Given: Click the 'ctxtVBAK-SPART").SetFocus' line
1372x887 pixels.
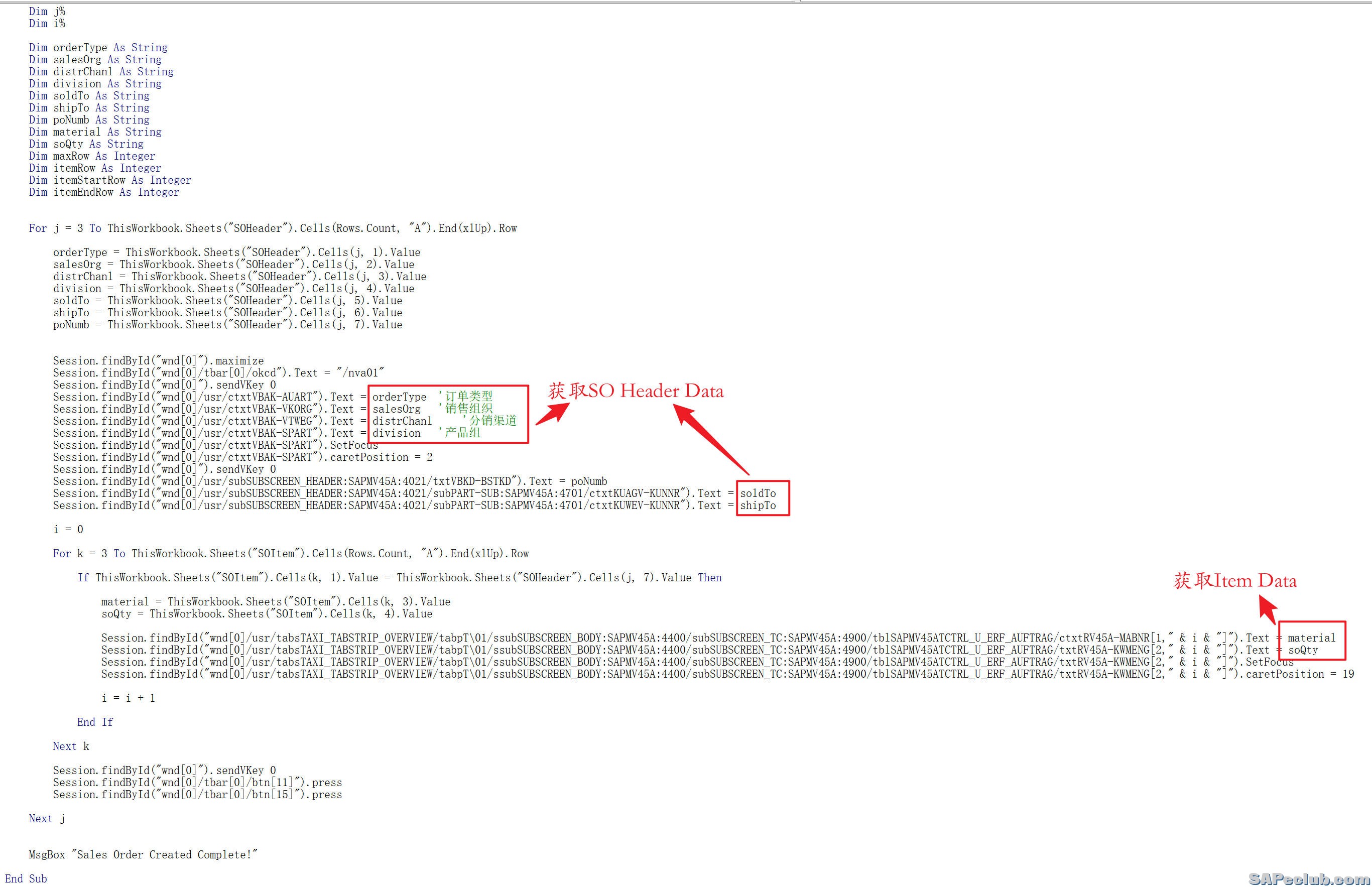Looking at the screenshot, I should tap(216, 446).
